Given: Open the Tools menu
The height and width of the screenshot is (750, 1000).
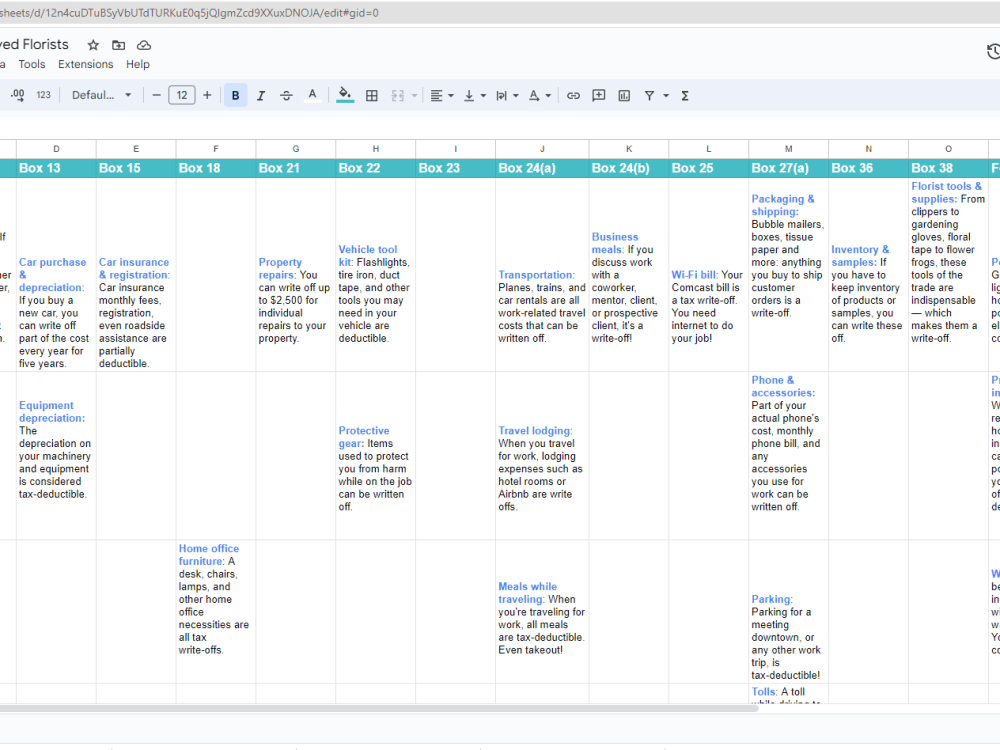Looking at the screenshot, I should coord(32,64).
